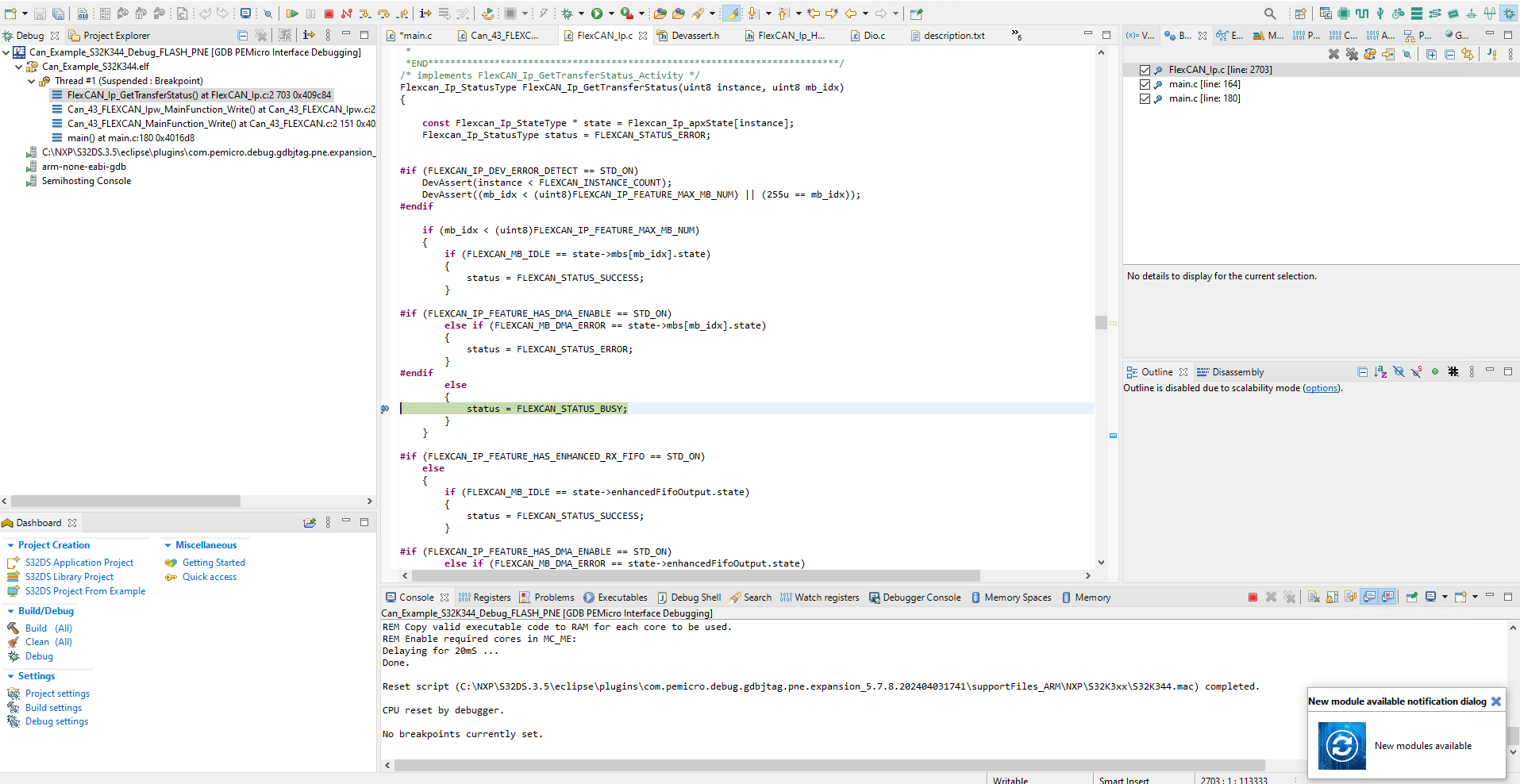This screenshot has height=784, width=1520.
Task: Open the Search dialog from the top-right magnifier
Action: pos(1269,13)
